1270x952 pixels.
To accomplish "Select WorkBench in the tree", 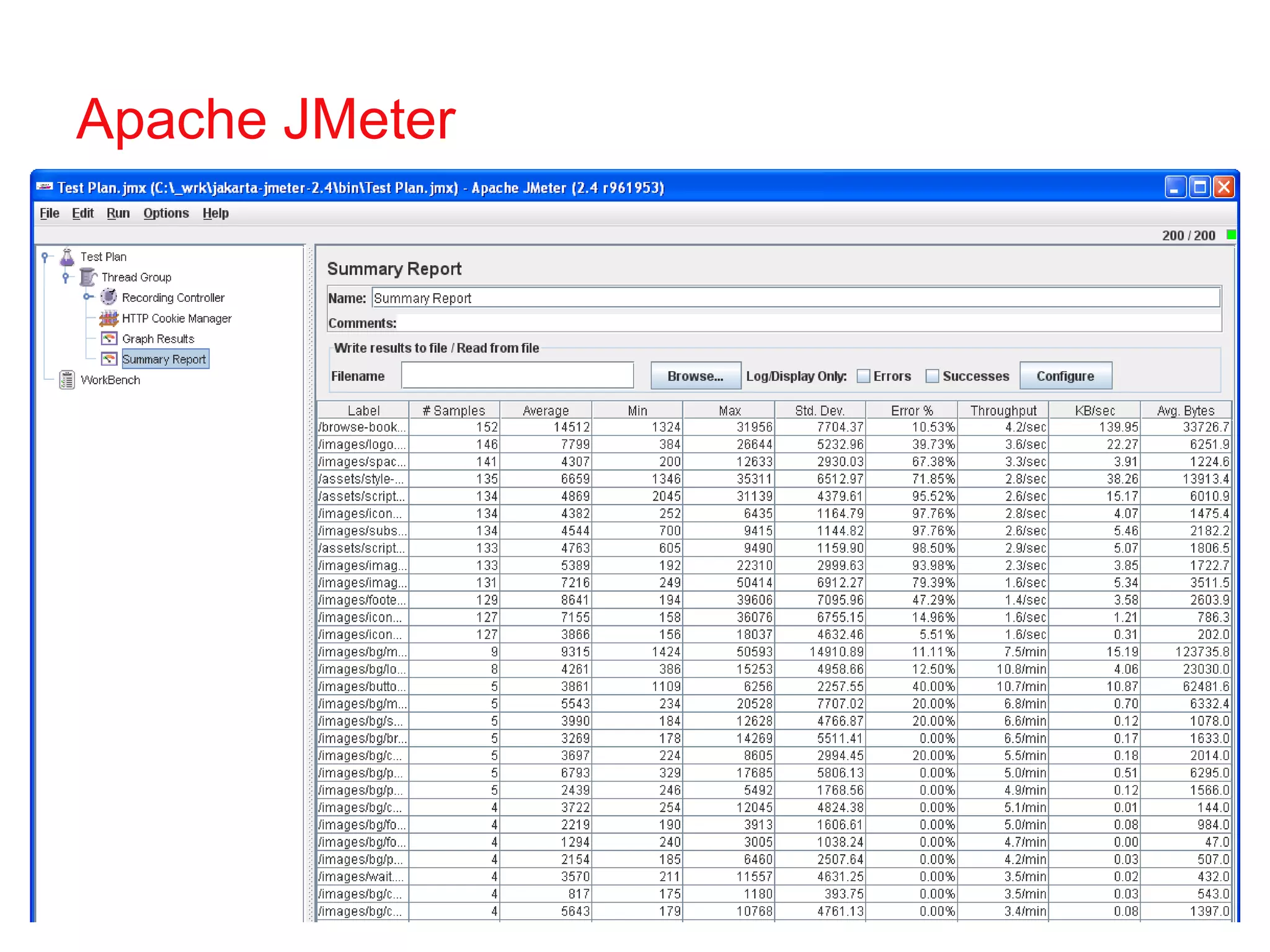I will point(110,381).
